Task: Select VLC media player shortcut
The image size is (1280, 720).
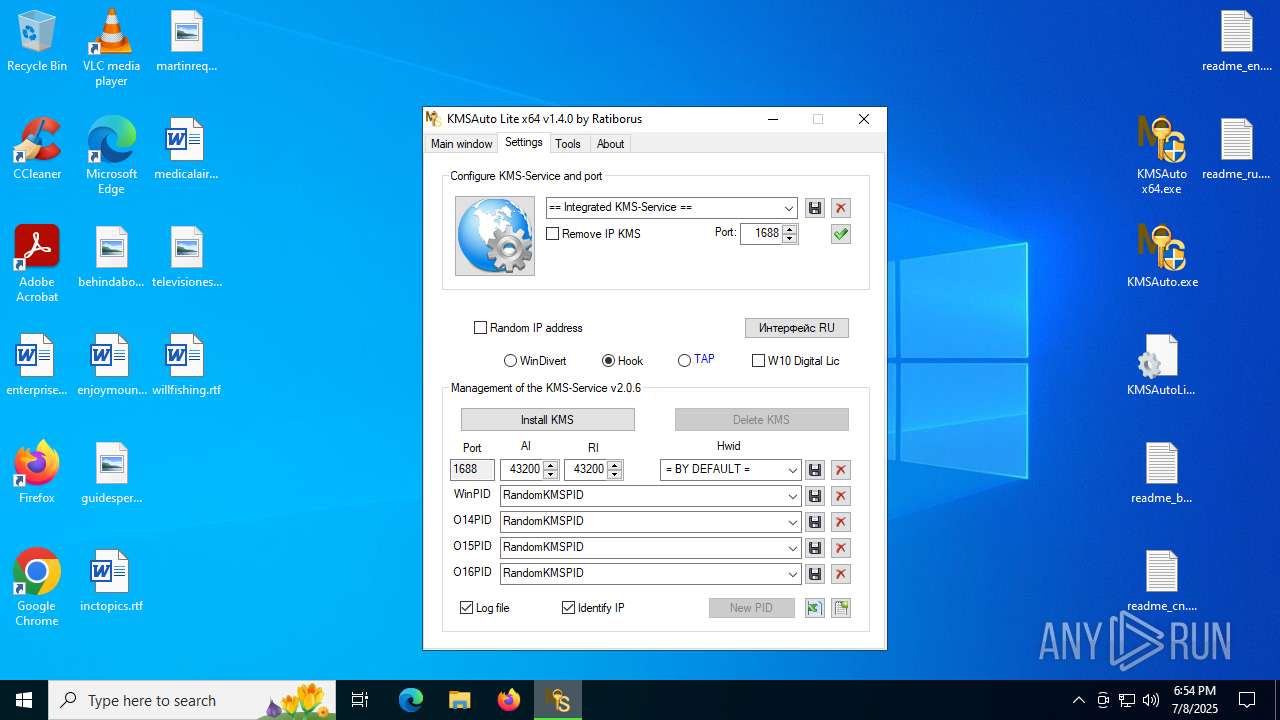Action: [x=111, y=47]
